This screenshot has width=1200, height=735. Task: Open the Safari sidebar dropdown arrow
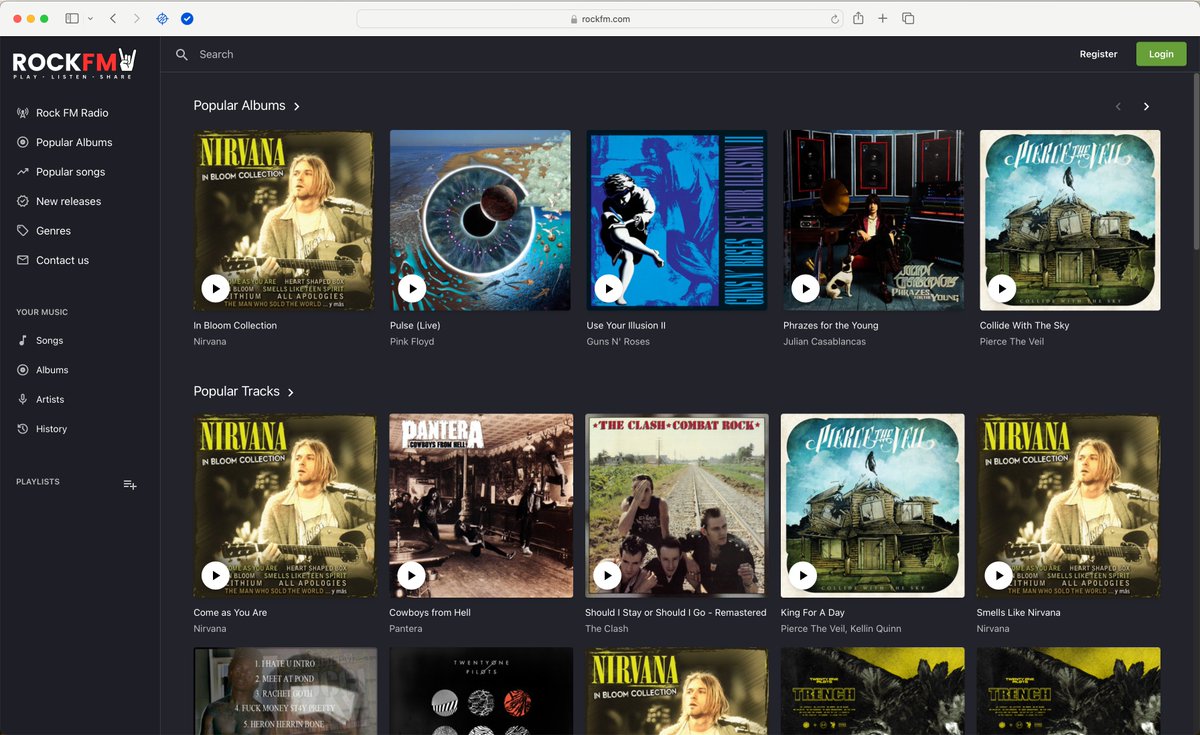pos(90,18)
